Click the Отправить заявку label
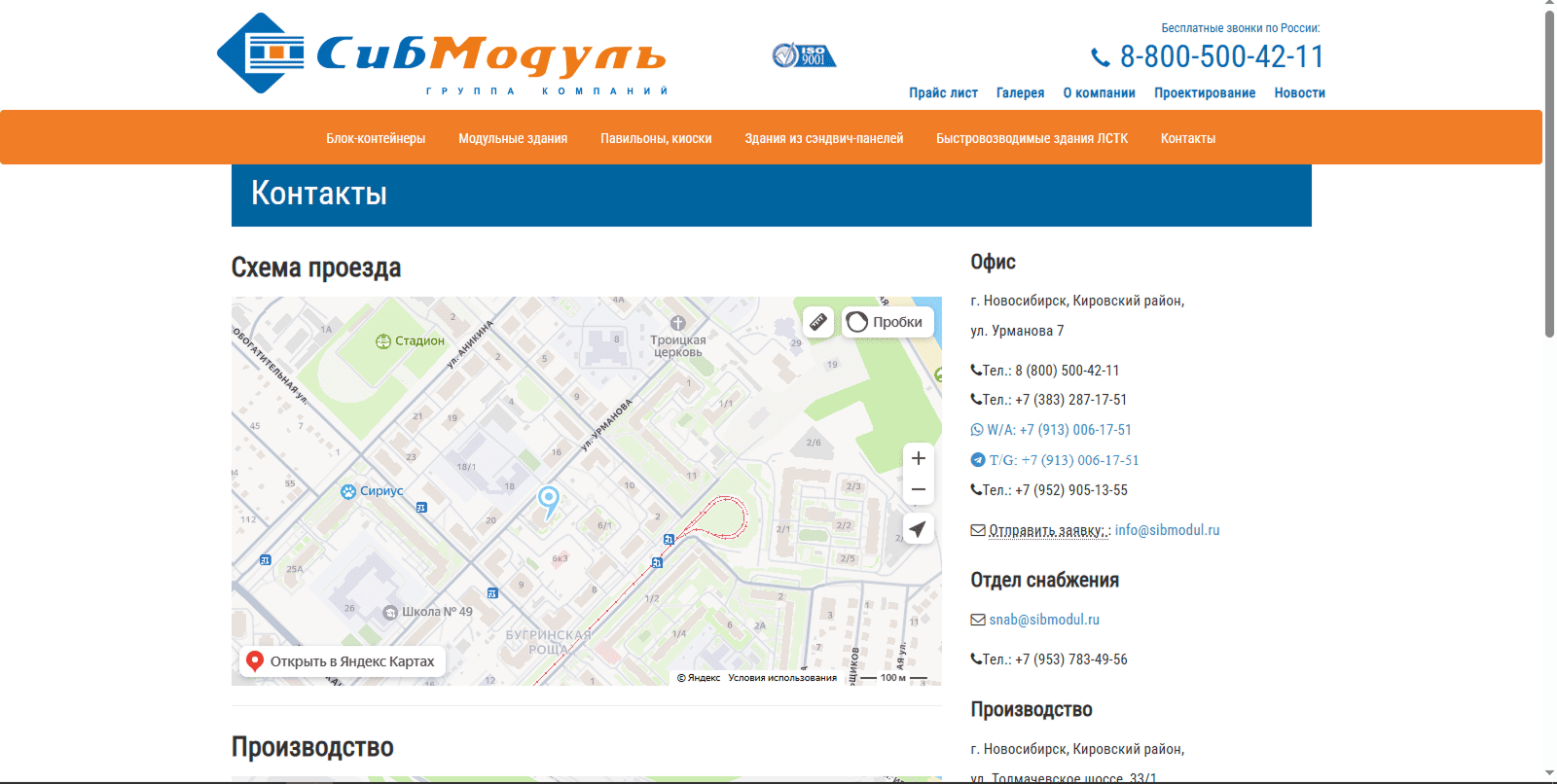Screen dimensions: 1557x784 click(1049, 530)
